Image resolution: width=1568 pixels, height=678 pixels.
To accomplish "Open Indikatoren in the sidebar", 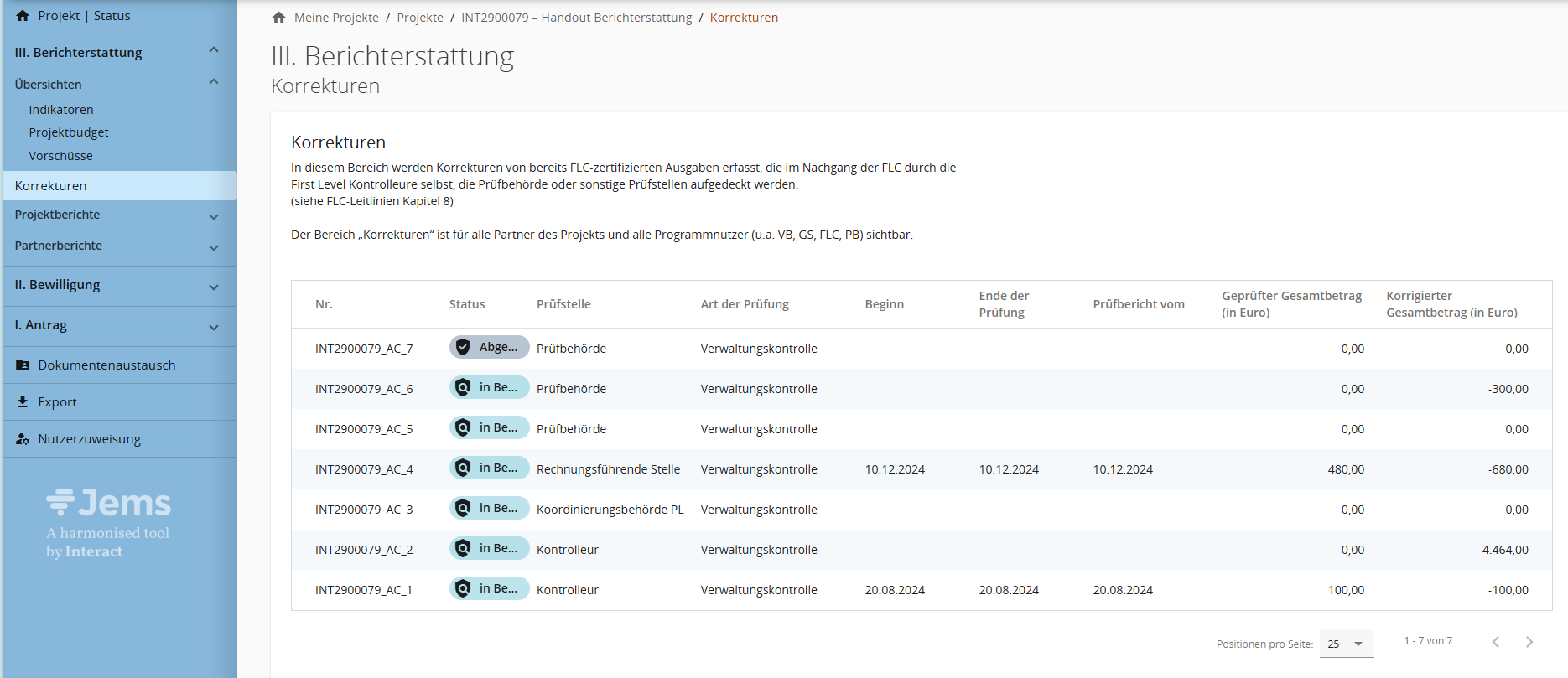I will [x=61, y=110].
